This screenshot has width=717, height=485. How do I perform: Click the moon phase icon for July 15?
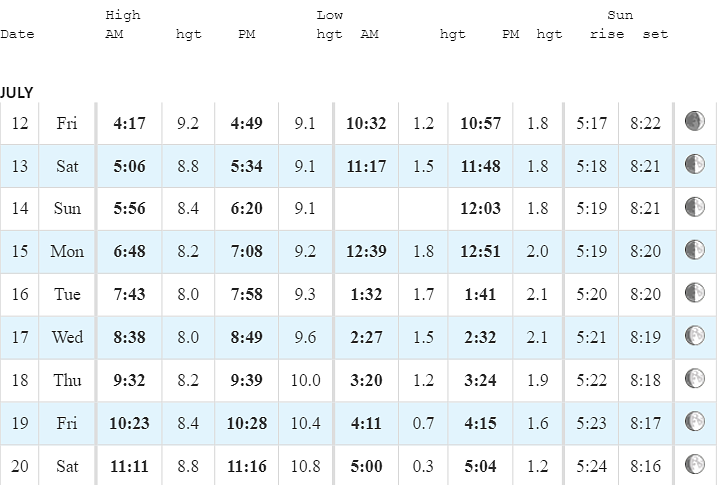(x=694, y=250)
